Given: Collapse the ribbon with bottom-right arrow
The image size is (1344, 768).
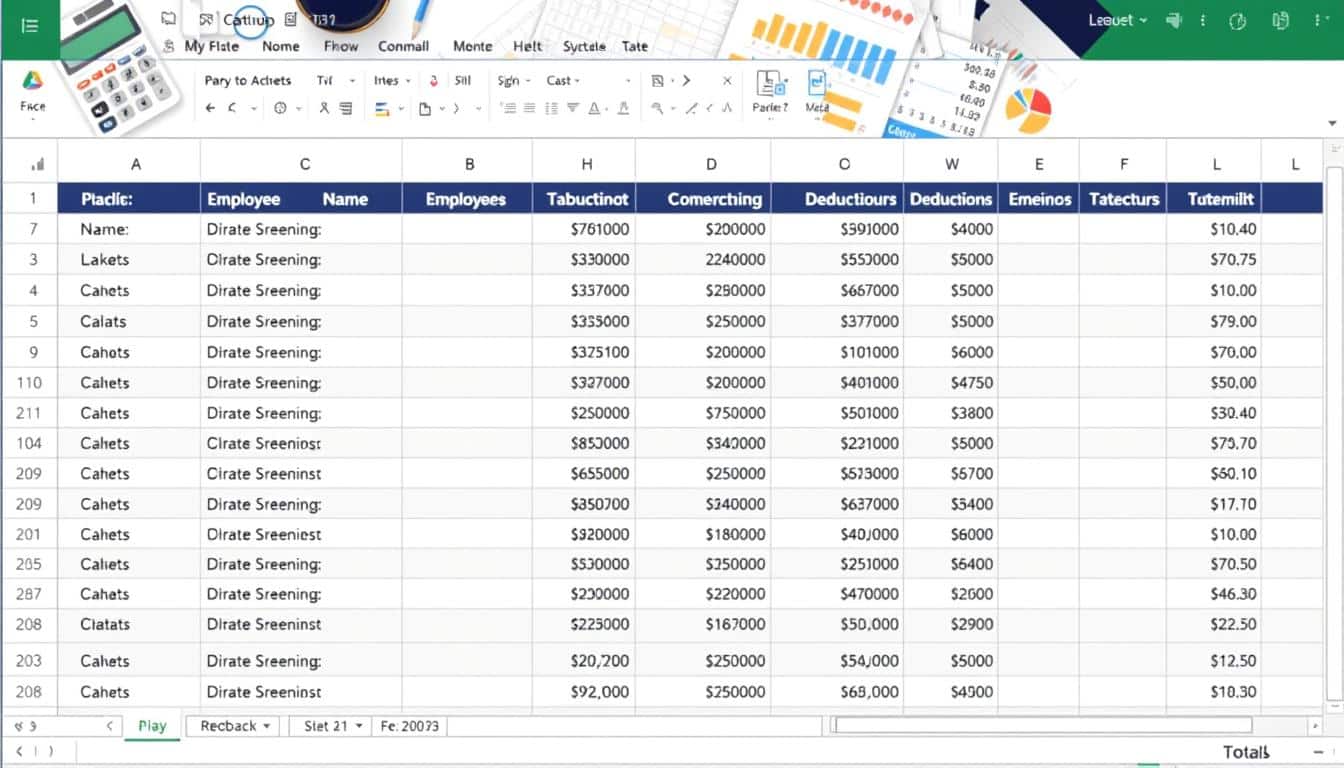Looking at the screenshot, I should [x=1332, y=122].
